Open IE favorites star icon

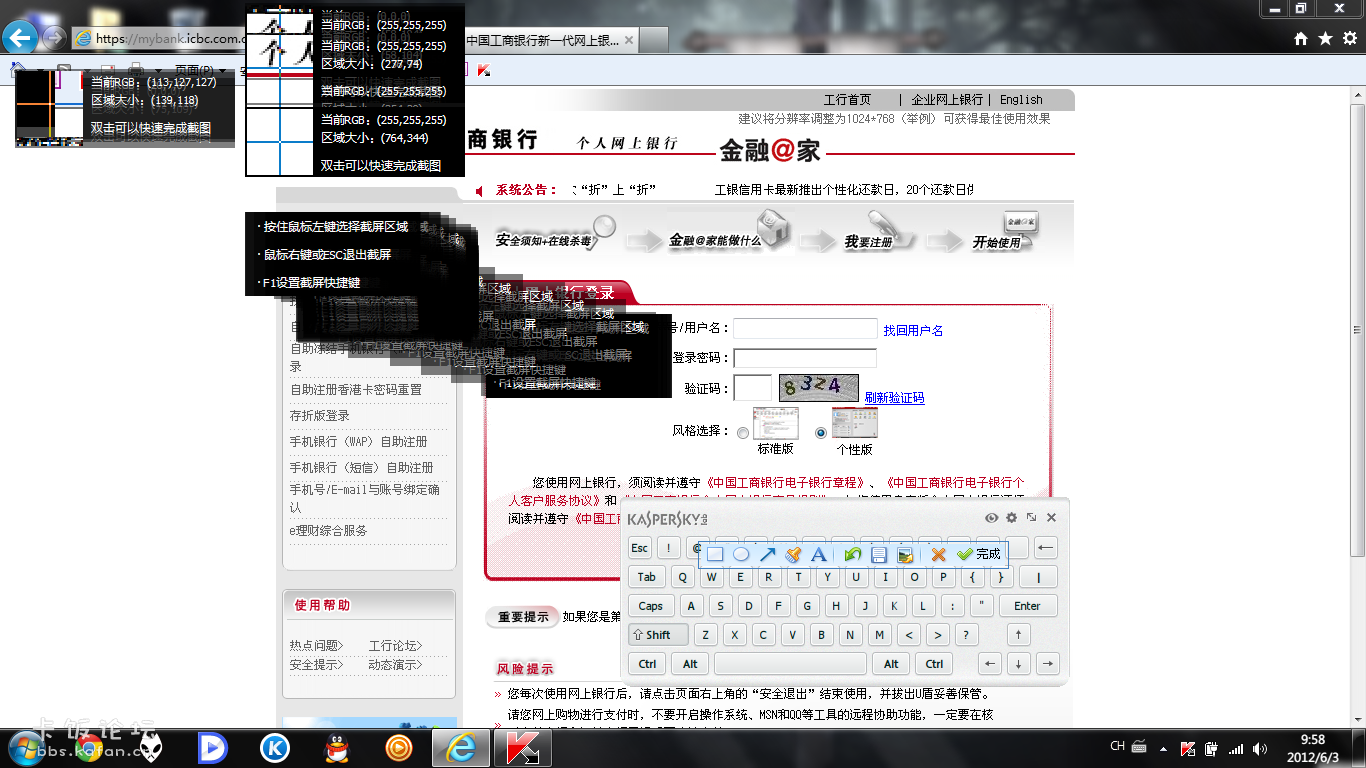(x=1325, y=38)
